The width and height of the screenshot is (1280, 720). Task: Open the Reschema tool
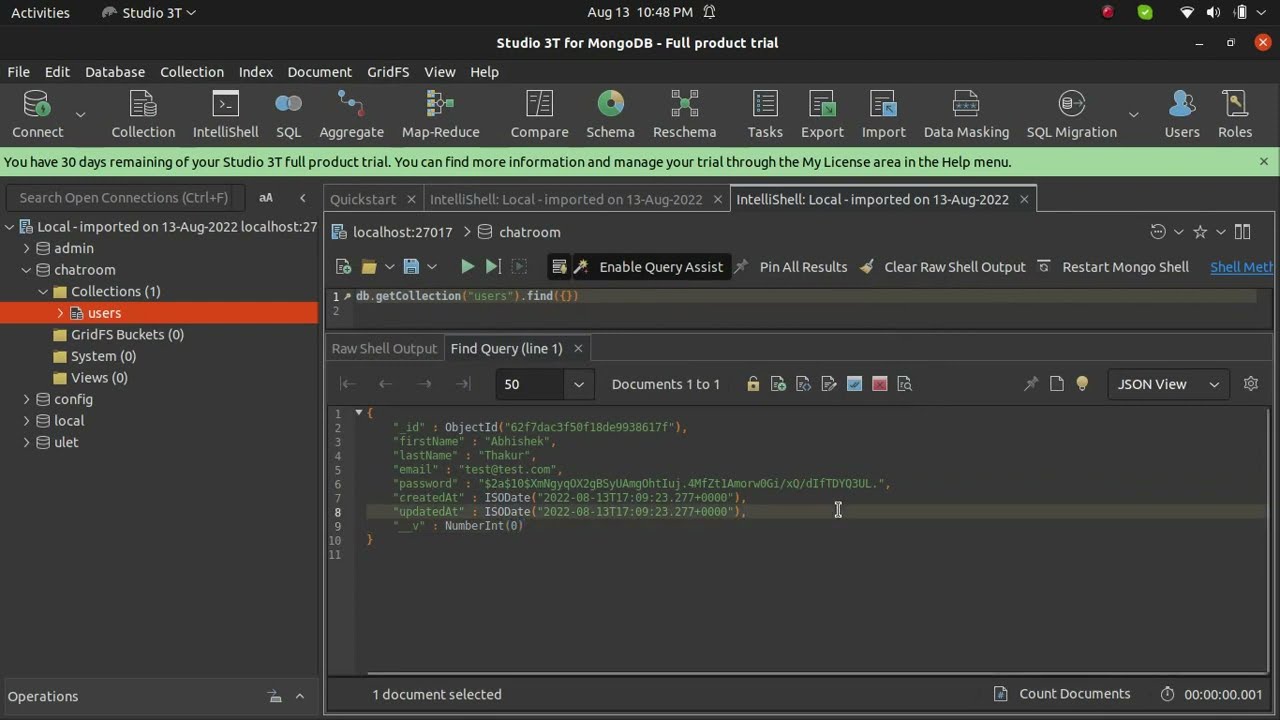coord(684,114)
